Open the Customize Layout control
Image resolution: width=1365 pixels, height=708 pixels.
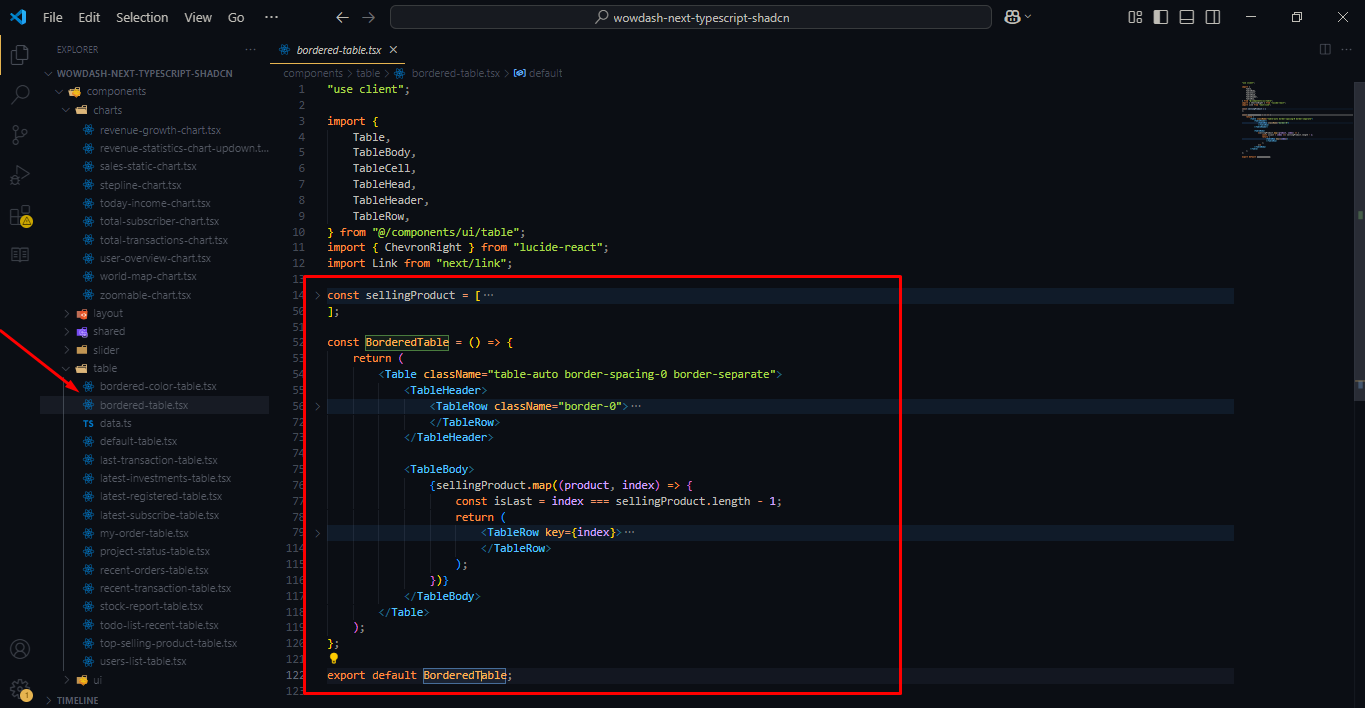pos(1135,17)
